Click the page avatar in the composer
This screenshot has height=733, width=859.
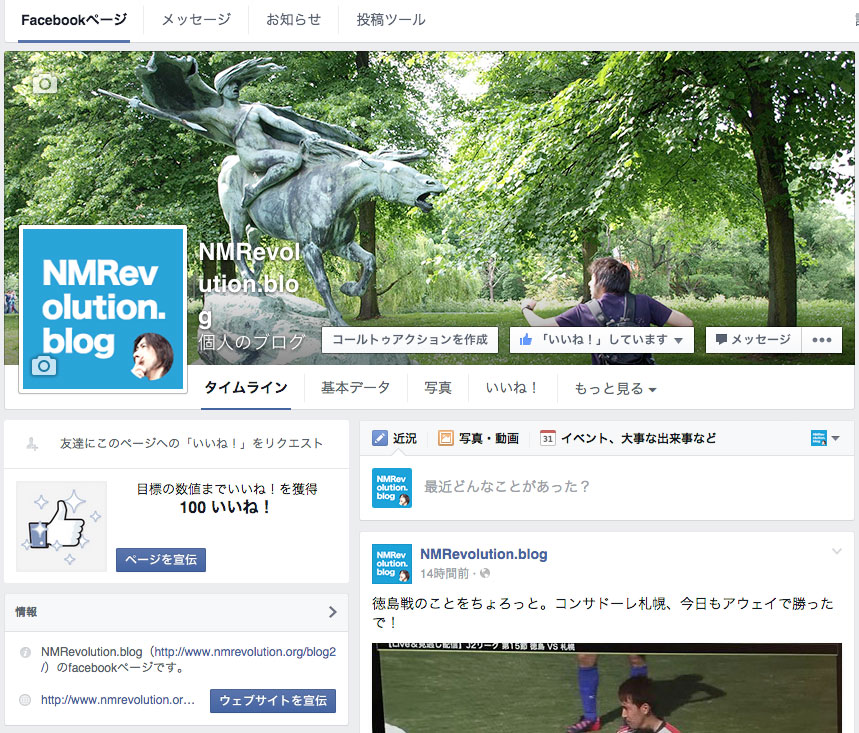point(392,488)
